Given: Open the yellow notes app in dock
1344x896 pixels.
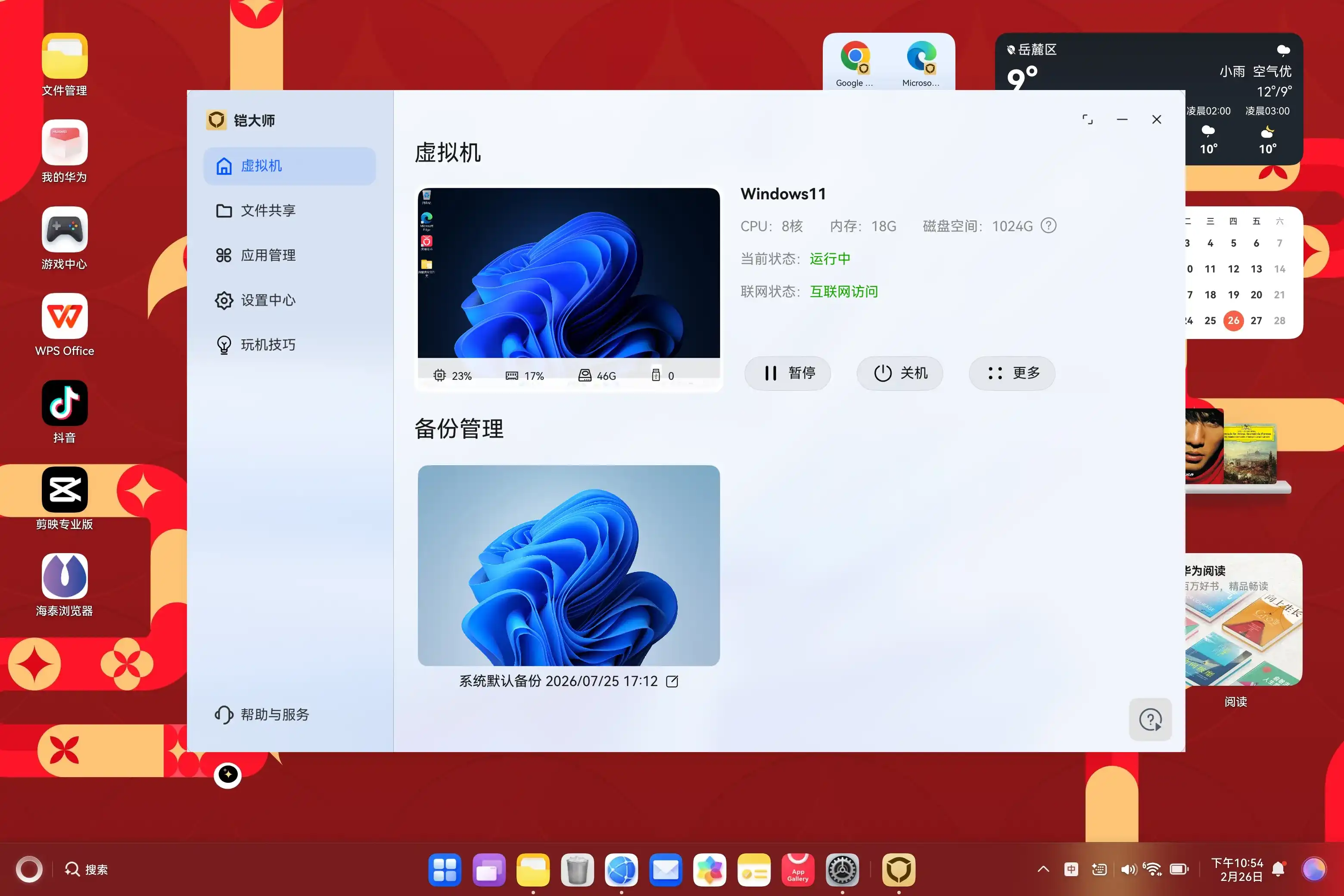Looking at the screenshot, I should (754, 870).
